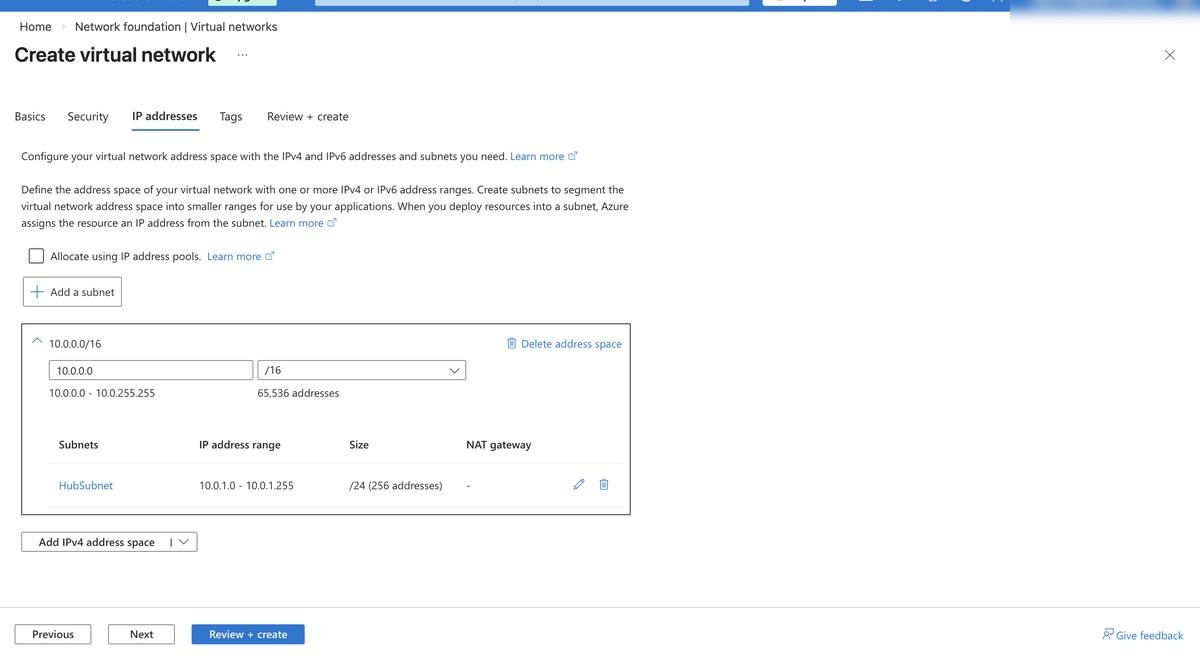Screen dimensions: 1200x661
Task: Click the IP address range column header
Action: pyautogui.click(x=240, y=445)
